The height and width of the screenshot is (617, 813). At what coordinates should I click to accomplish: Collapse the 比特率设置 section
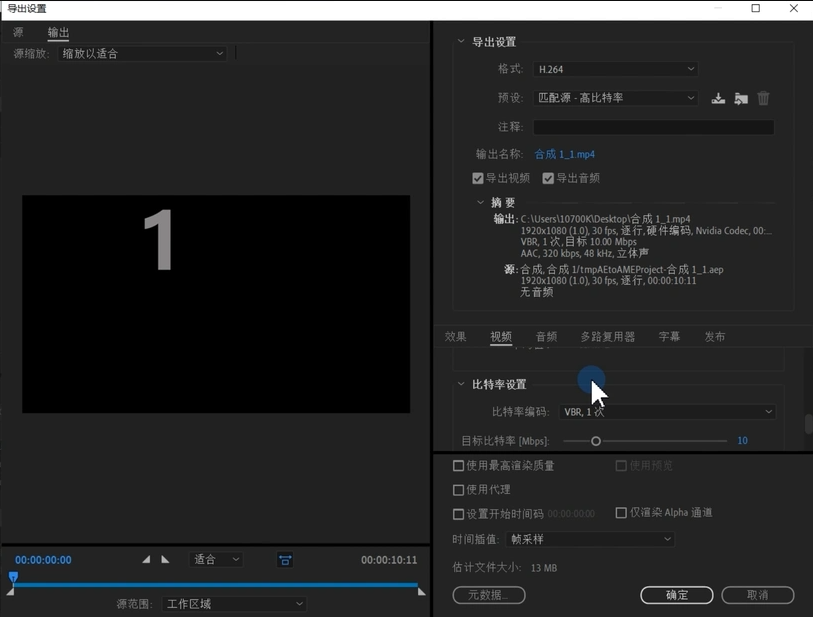tap(461, 384)
